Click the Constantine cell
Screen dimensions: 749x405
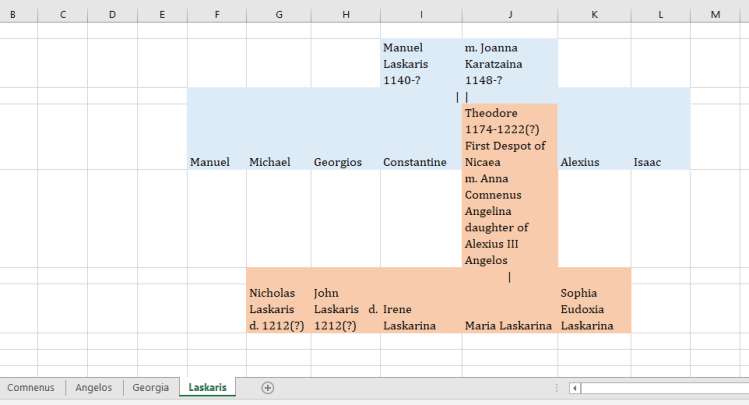[x=420, y=161]
